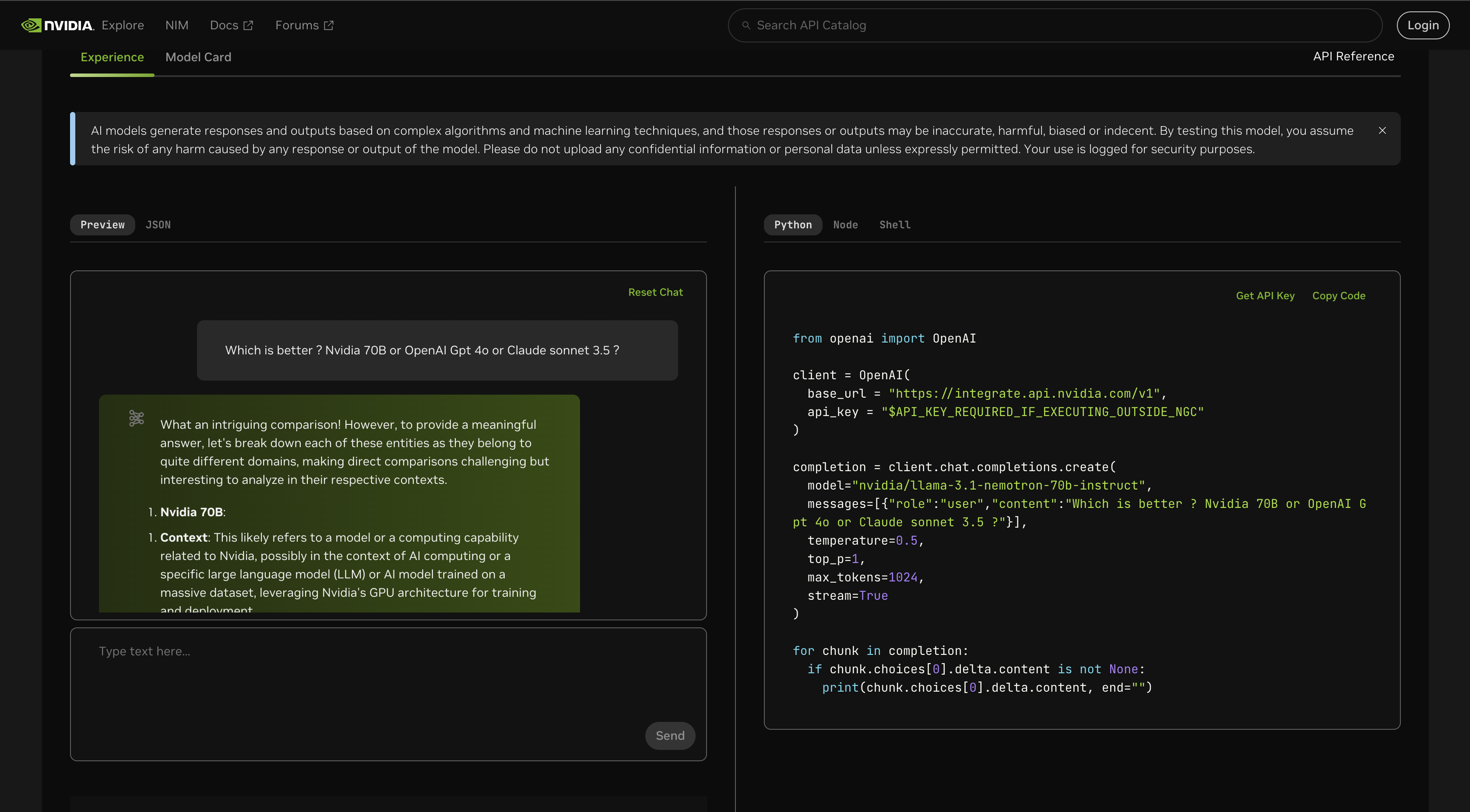Select the Python language toggle
Screen dimensions: 1470x812
pos(793,224)
